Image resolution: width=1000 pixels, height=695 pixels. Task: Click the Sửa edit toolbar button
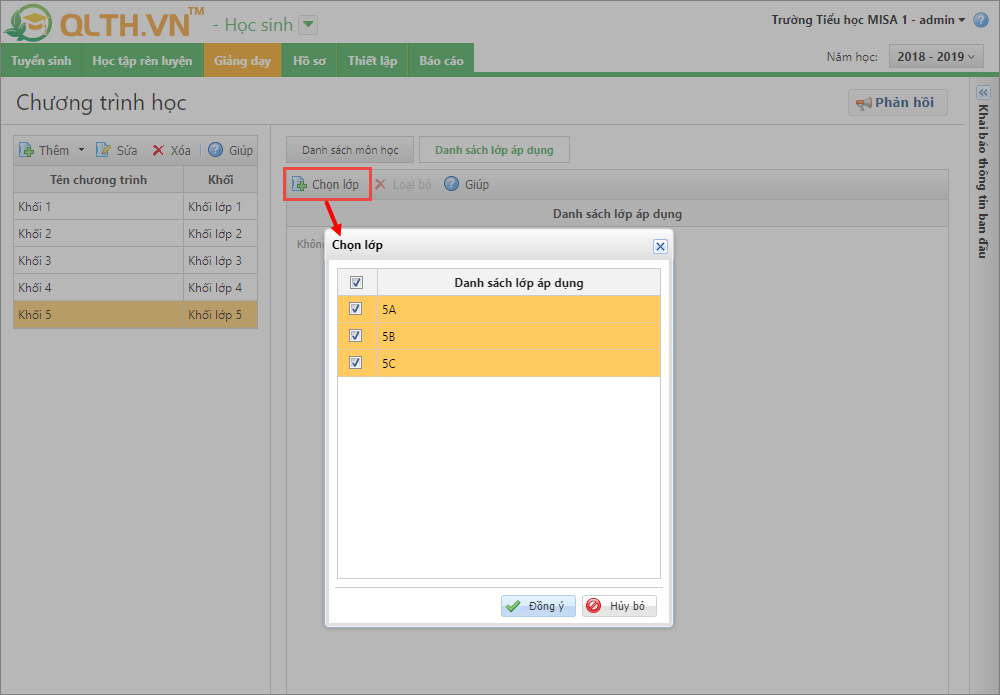coord(117,150)
